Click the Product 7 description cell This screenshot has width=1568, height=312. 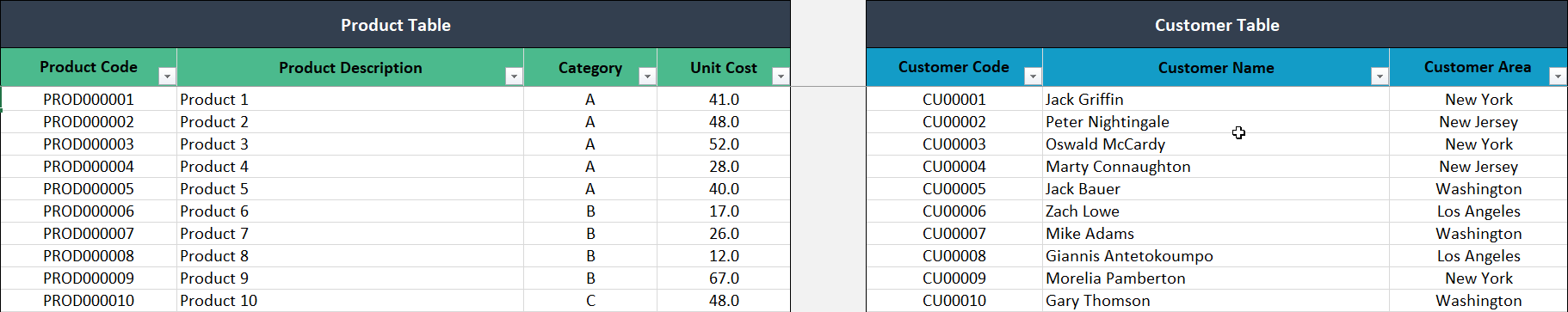point(350,233)
